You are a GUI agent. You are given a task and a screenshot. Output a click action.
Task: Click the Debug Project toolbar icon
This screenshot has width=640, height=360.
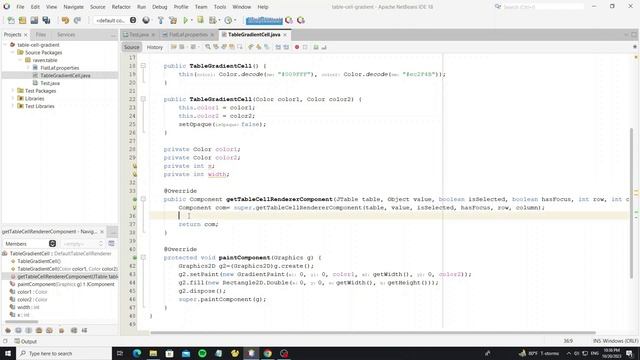200,20
